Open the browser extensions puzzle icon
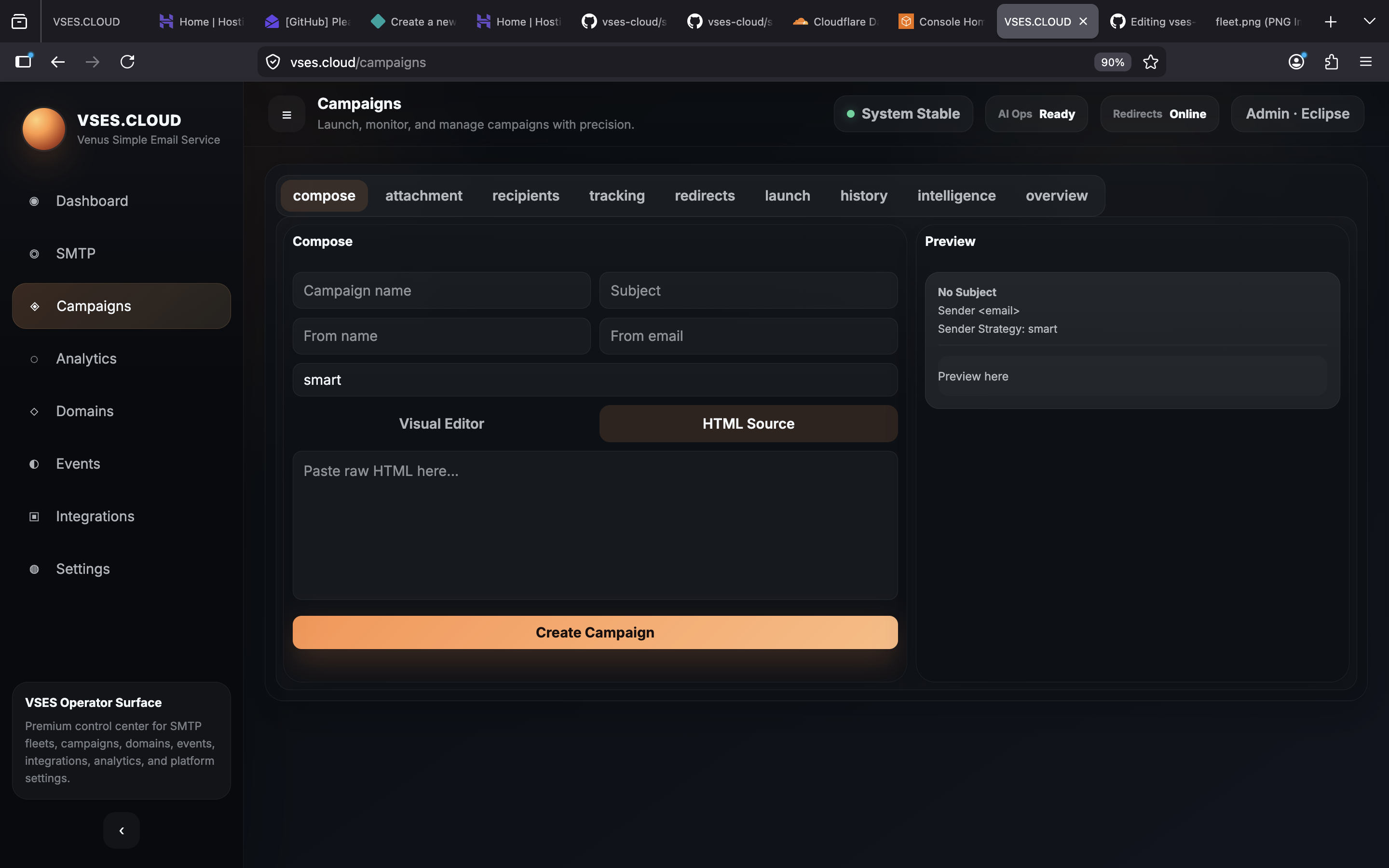The height and width of the screenshot is (868, 1389). pyautogui.click(x=1332, y=62)
